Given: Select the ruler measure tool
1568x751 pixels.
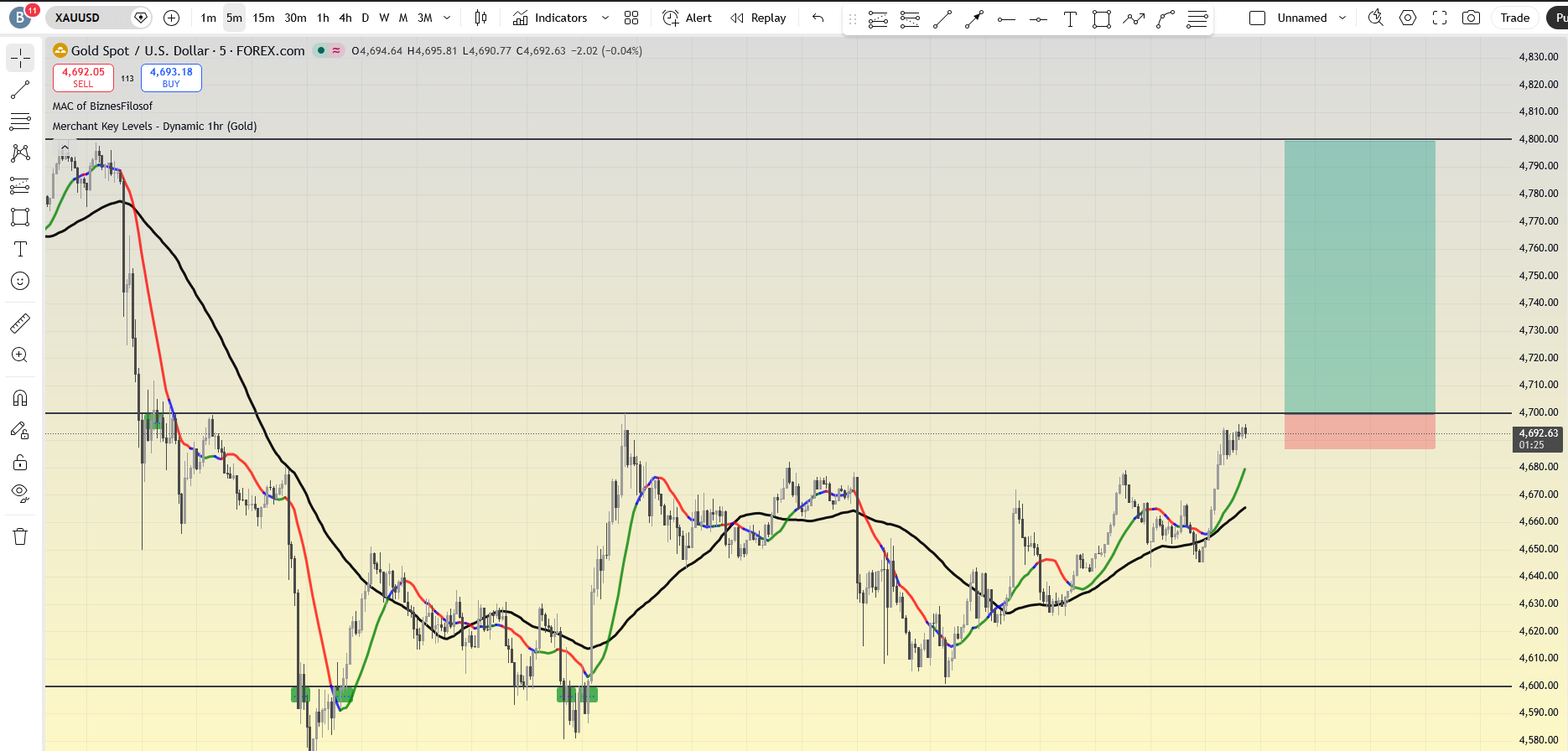Looking at the screenshot, I should click(x=20, y=324).
